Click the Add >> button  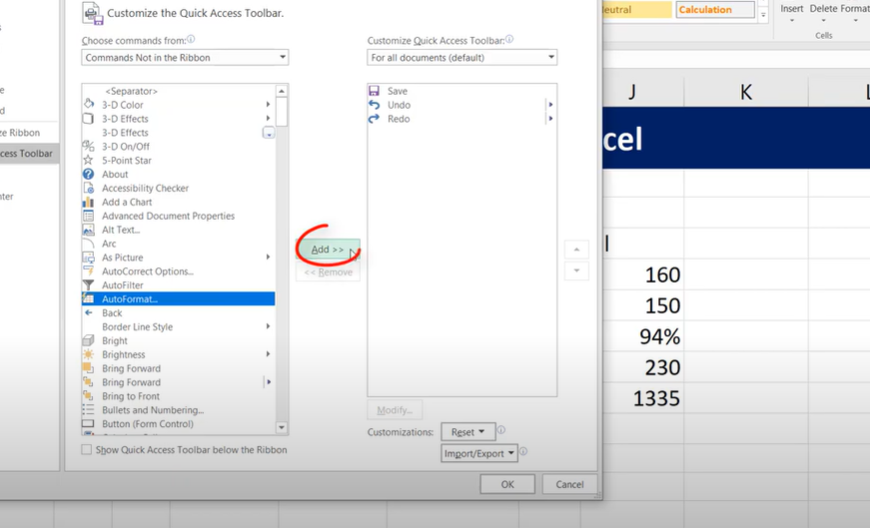point(328,250)
